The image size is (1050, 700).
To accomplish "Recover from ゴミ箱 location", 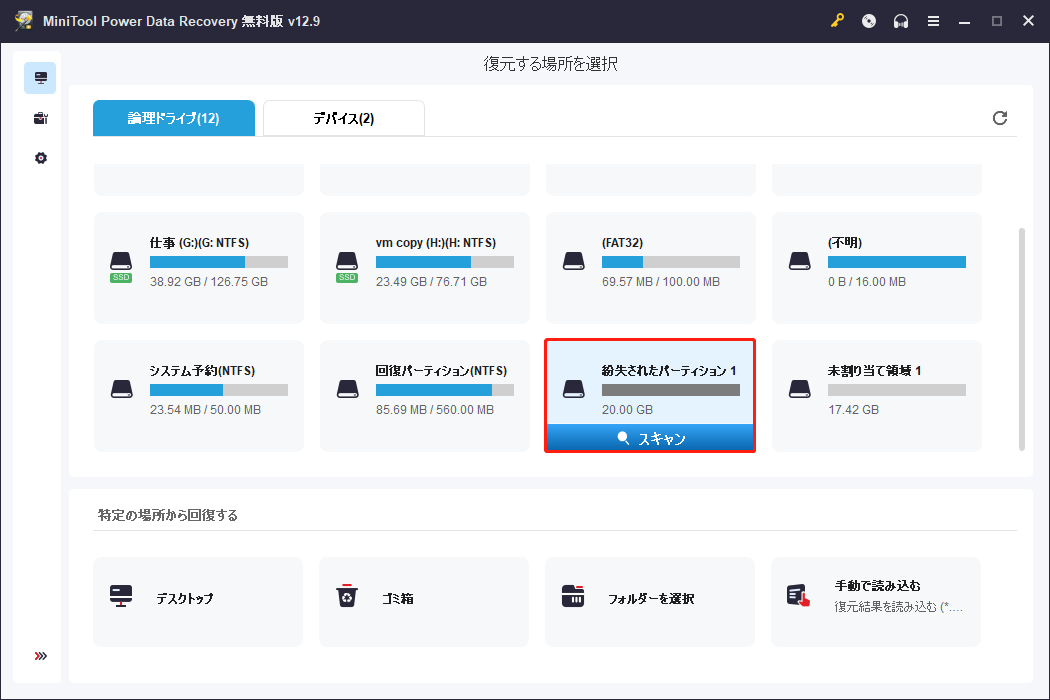I will (424, 602).
